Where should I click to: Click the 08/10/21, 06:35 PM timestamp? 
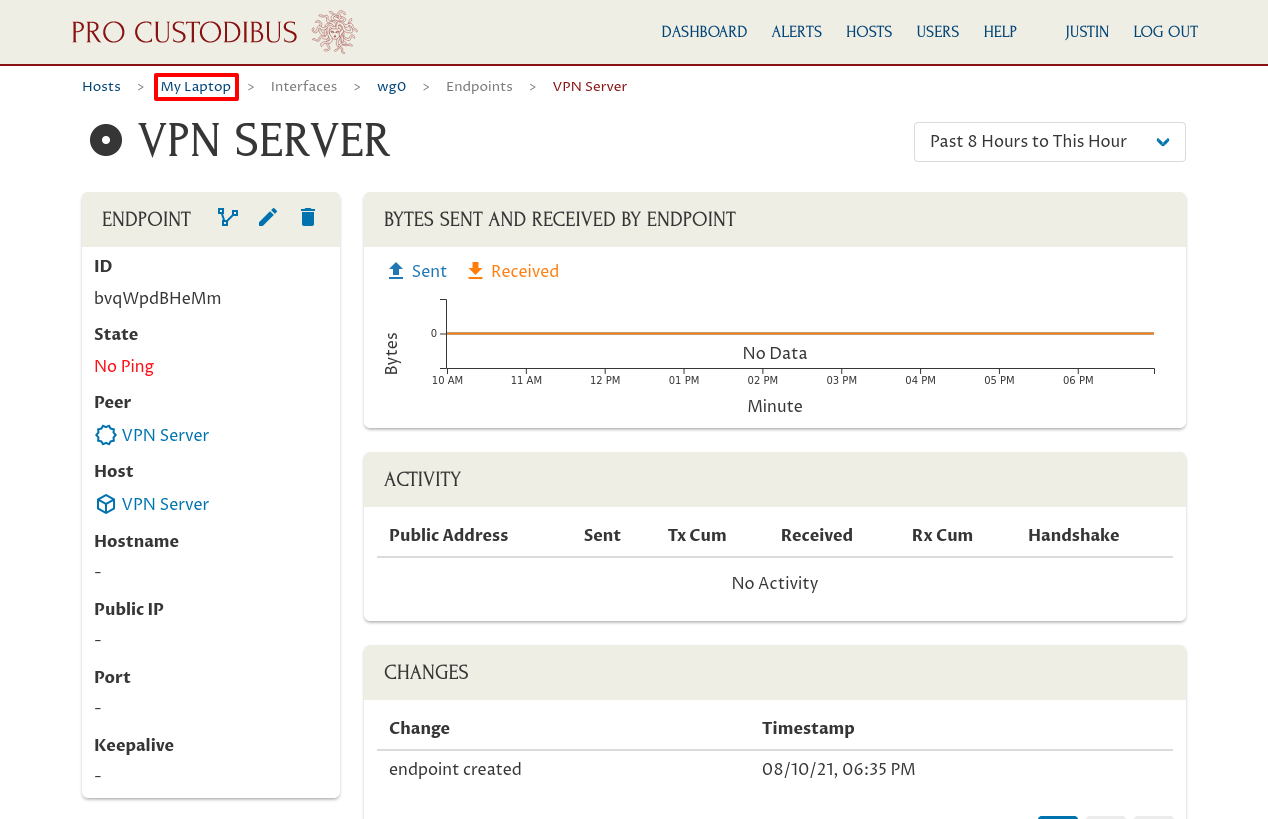click(x=838, y=769)
